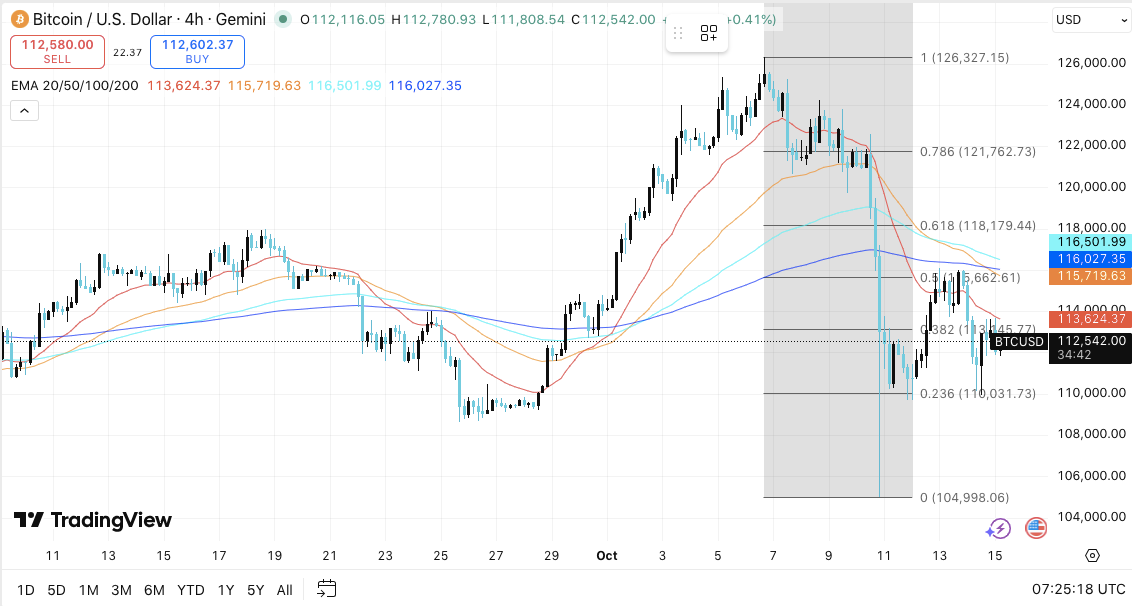
Task: Open the widget layout grid icon
Action: [709, 33]
